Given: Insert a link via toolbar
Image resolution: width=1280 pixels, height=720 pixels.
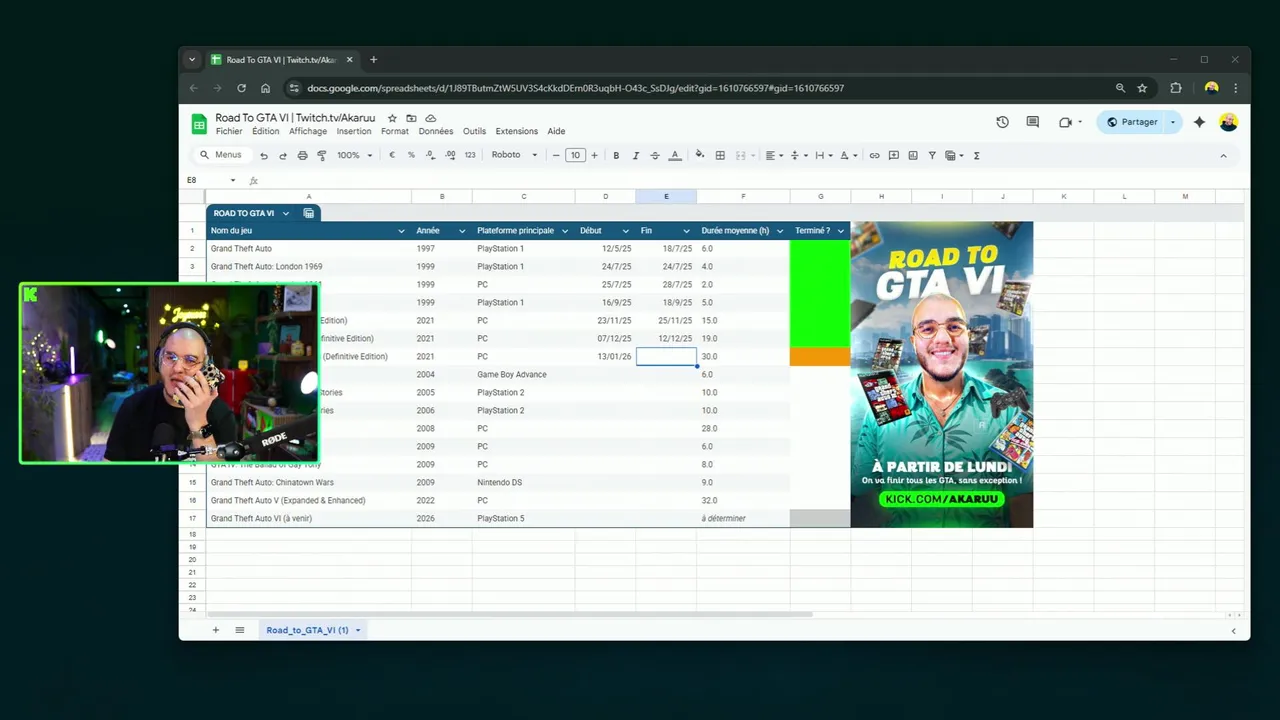Looking at the screenshot, I should click(x=874, y=155).
